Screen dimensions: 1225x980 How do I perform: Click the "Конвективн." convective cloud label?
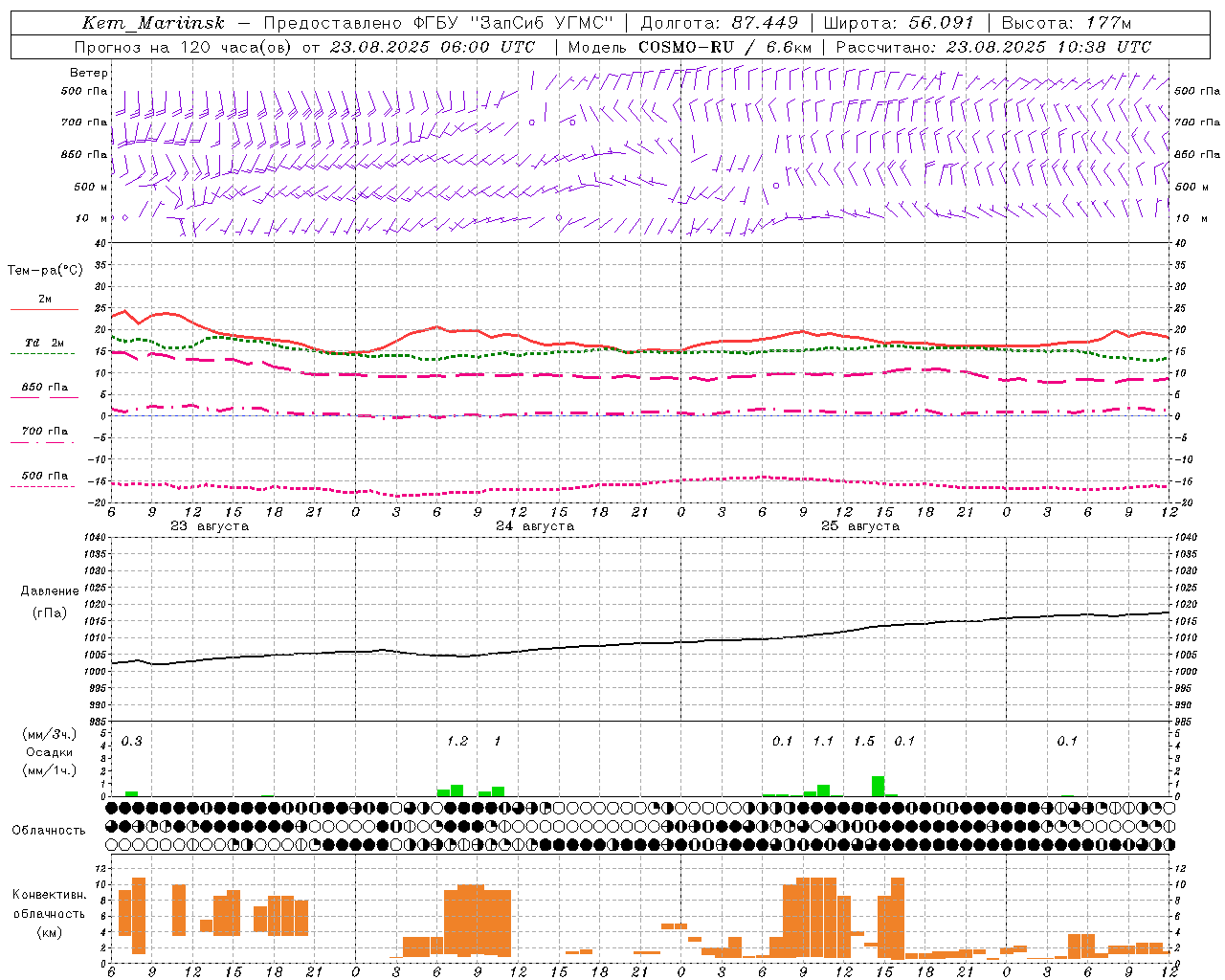(50, 895)
